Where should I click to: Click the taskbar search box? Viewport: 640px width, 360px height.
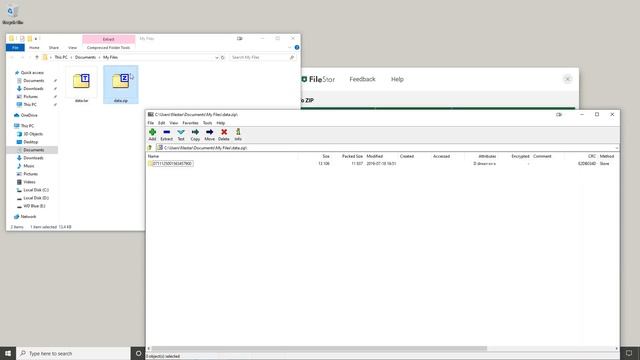pos(73,353)
